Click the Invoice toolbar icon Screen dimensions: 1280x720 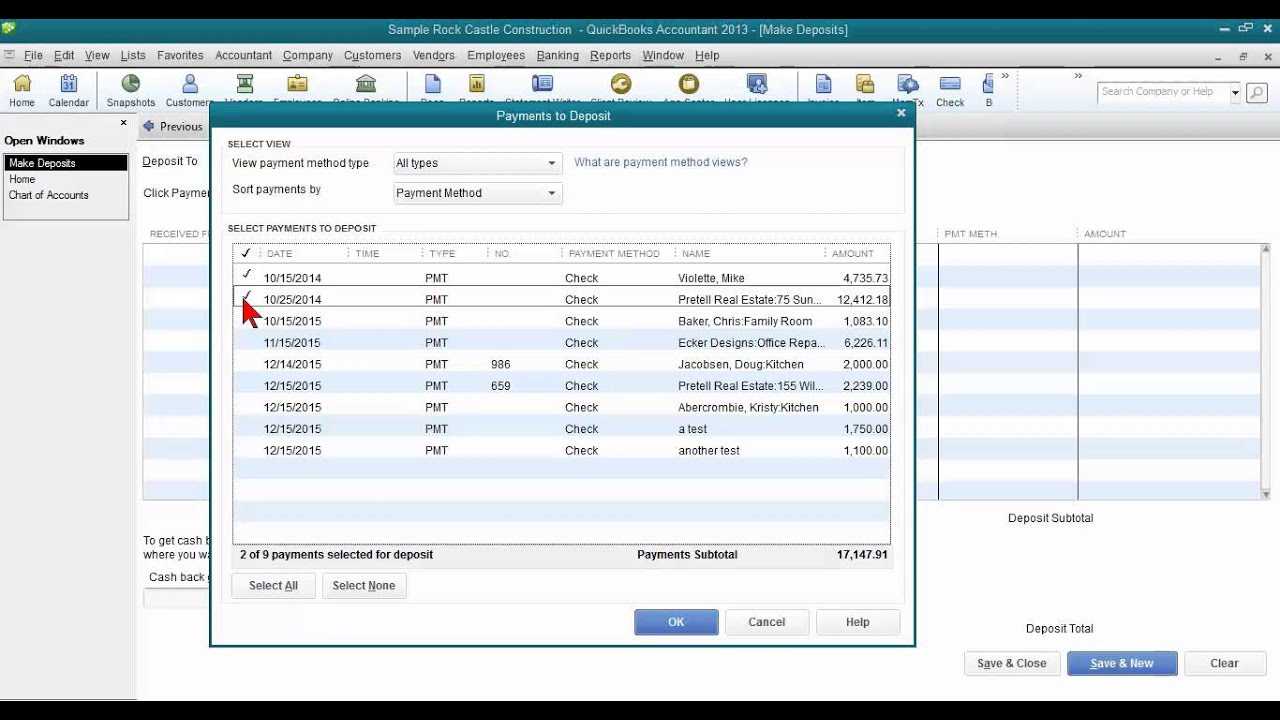pos(823,88)
